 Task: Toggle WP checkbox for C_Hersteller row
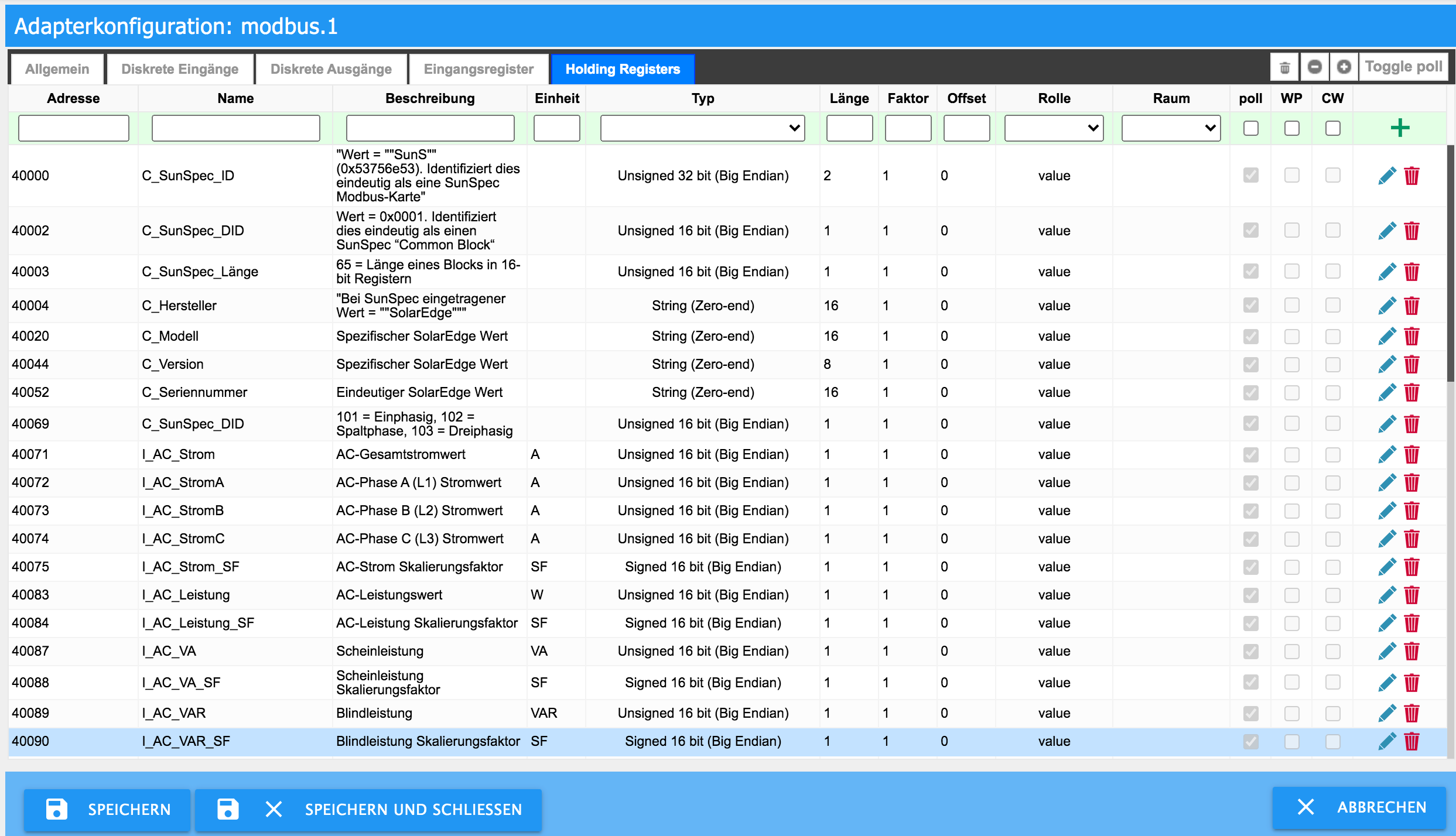1291,305
